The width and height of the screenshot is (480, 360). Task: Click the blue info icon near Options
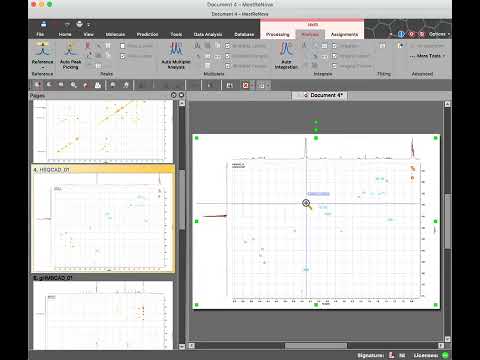[401, 34]
